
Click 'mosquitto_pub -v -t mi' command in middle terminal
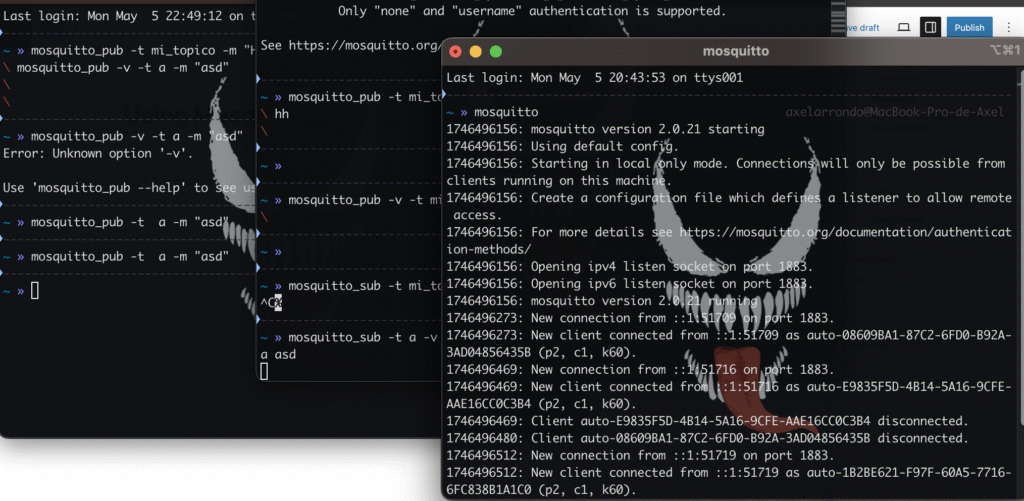(364, 200)
